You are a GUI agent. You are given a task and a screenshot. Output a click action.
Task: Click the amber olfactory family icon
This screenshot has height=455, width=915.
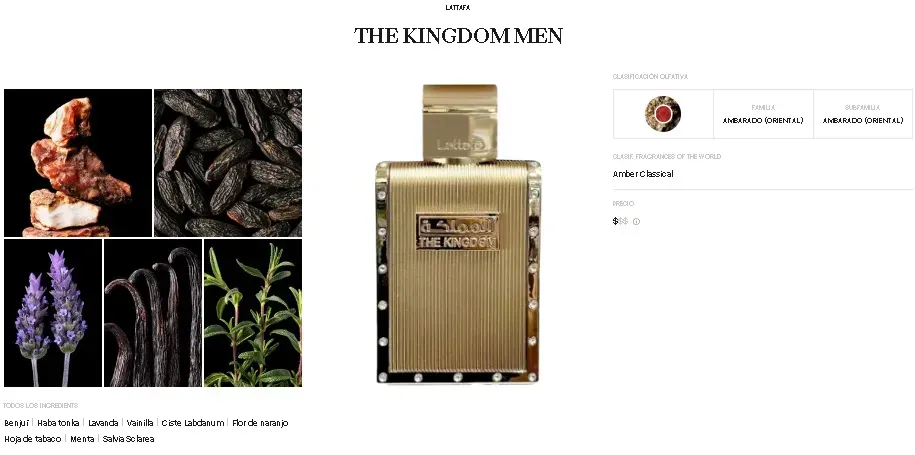663,114
